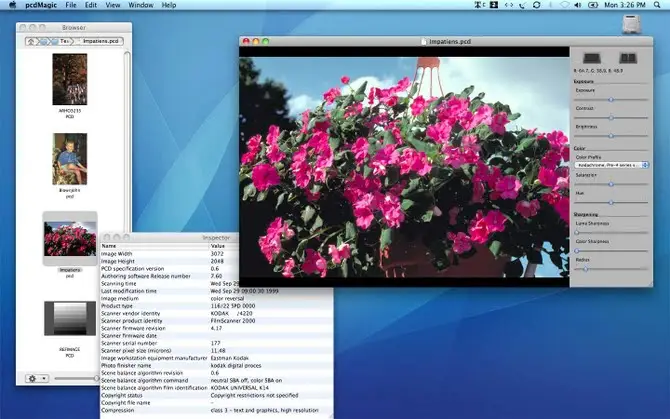The image size is (670, 419).
Task: Adjust the Hue slider
Action: pos(611,202)
